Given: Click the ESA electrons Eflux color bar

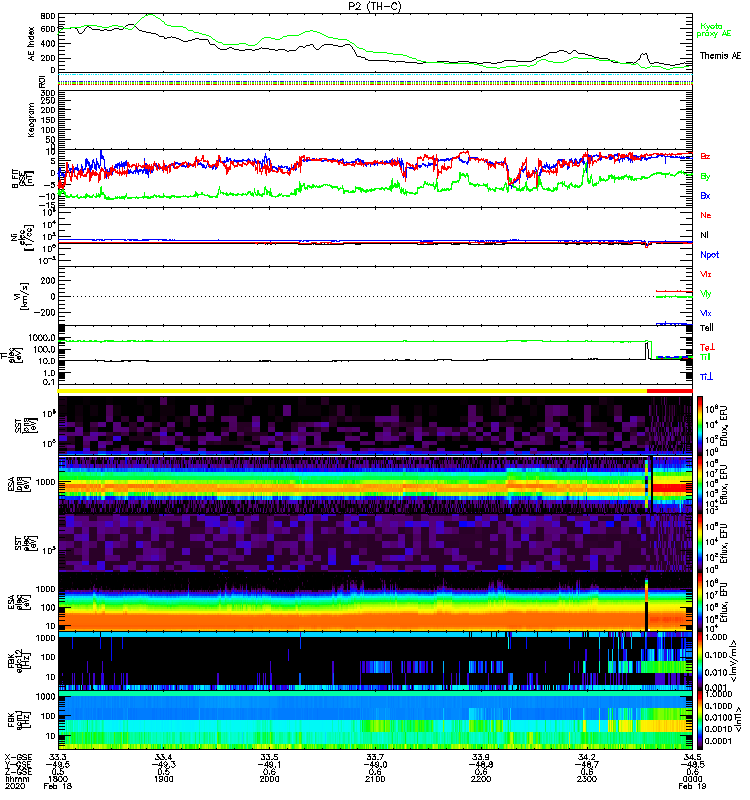Looking at the screenshot, I should coord(700,601).
